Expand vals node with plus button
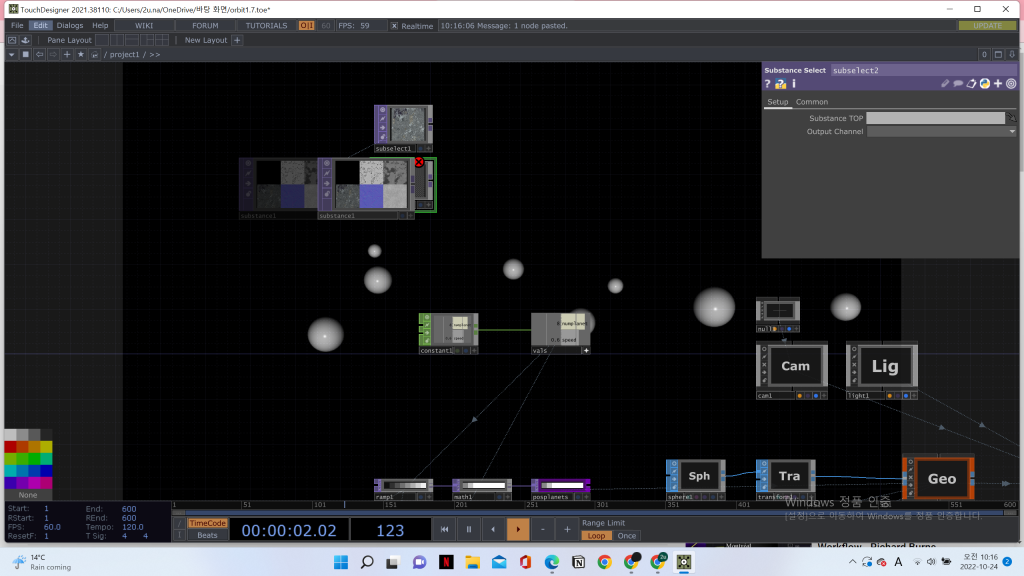1024x576 pixels. click(x=586, y=351)
